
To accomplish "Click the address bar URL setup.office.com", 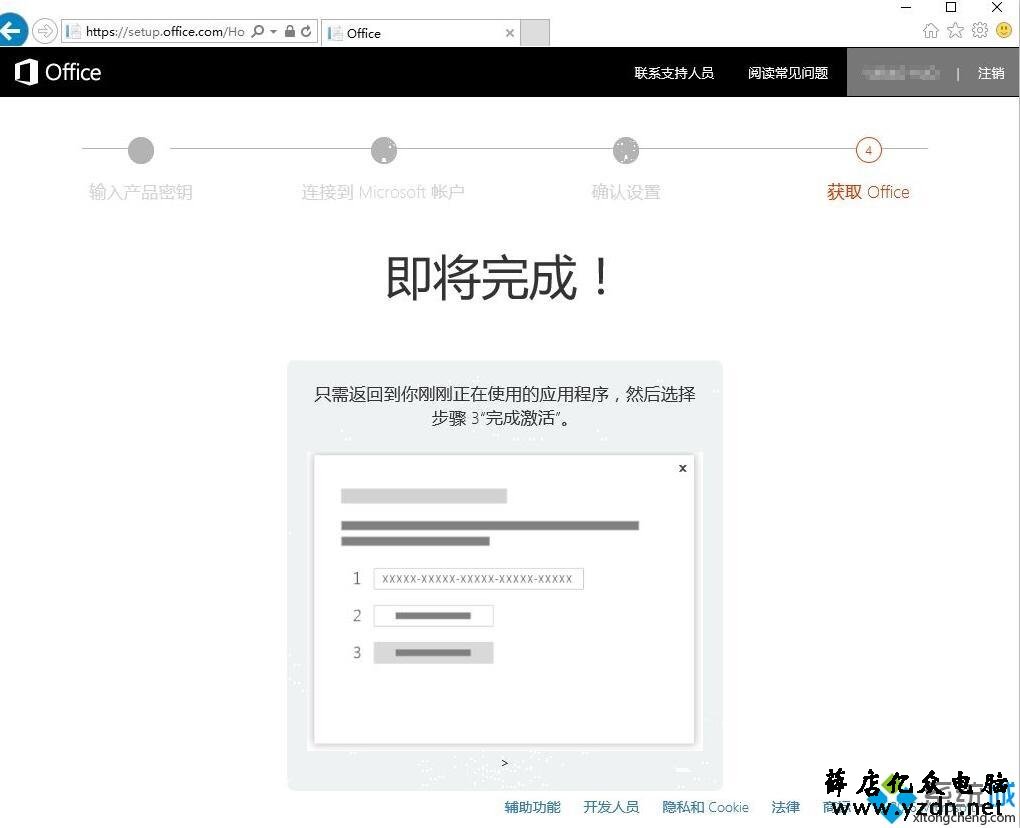I will (165, 31).
